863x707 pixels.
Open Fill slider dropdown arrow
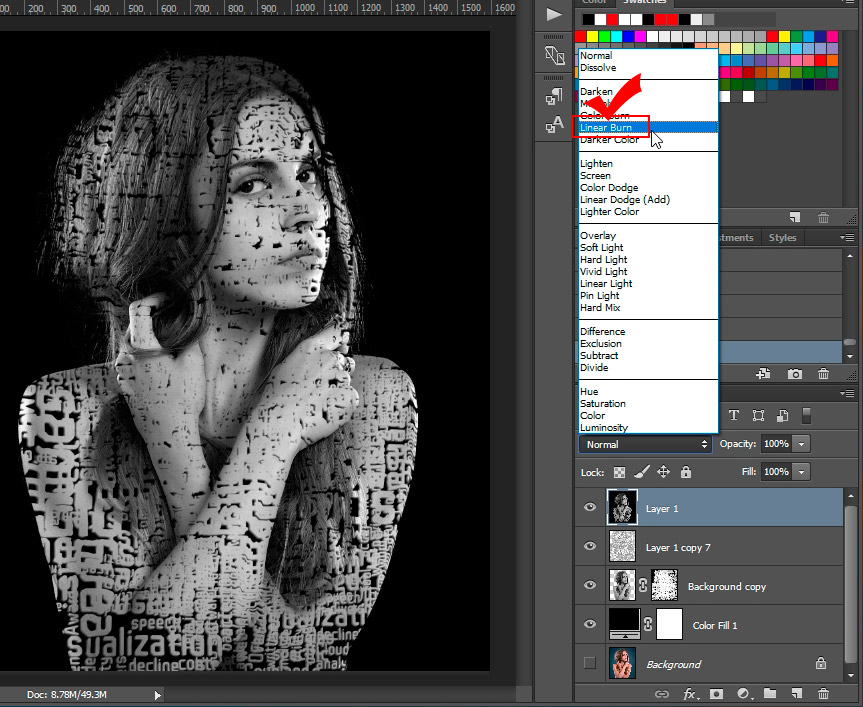[801, 472]
